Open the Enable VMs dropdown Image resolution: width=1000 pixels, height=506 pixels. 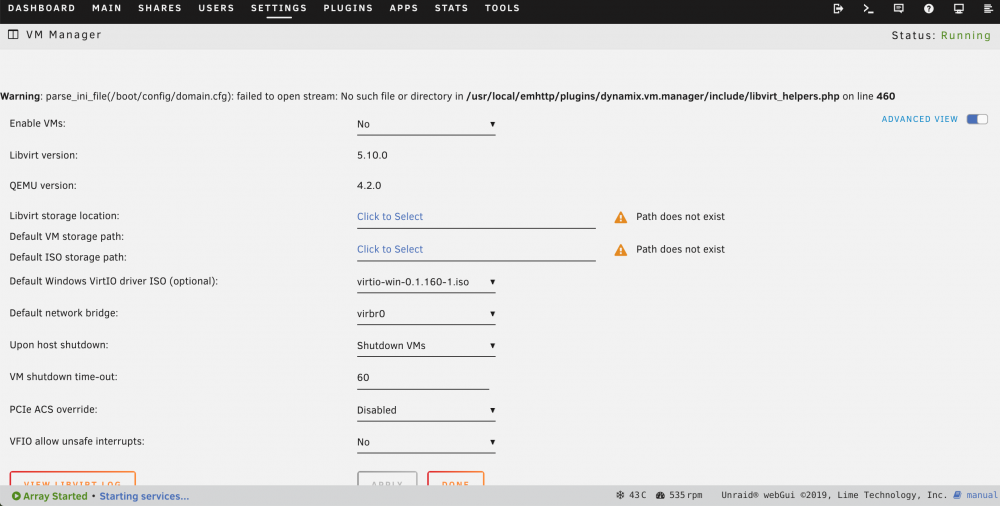pyautogui.click(x=426, y=124)
